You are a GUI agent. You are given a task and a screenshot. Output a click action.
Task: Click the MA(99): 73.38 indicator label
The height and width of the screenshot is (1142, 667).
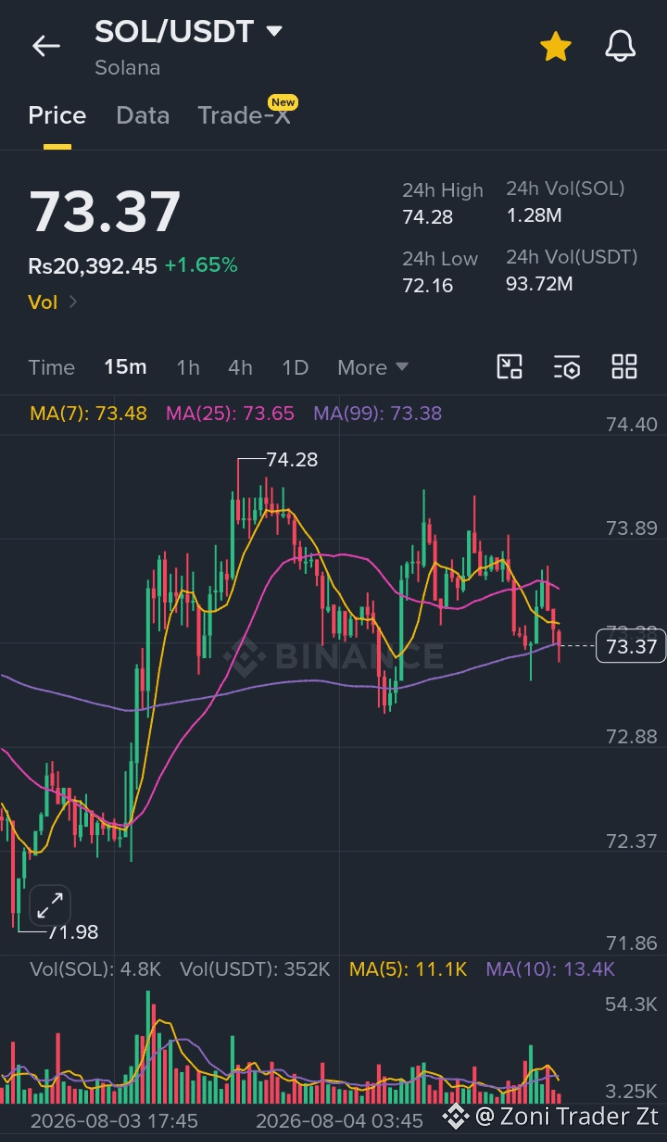(x=378, y=414)
